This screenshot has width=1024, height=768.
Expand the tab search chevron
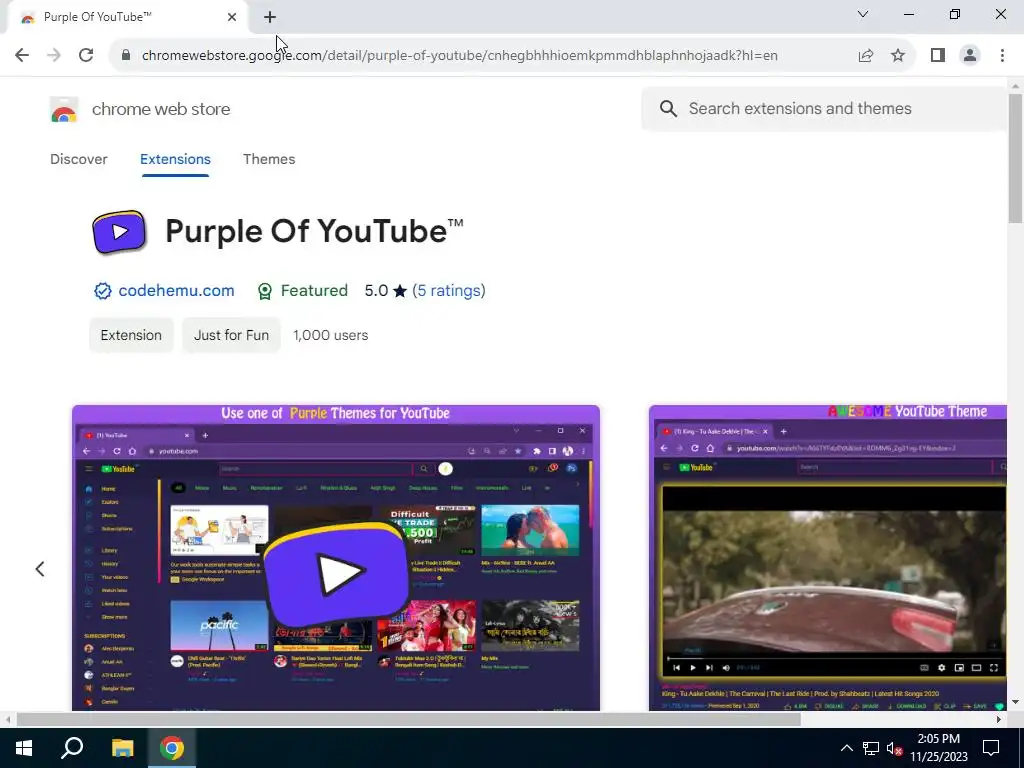click(863, 14)
